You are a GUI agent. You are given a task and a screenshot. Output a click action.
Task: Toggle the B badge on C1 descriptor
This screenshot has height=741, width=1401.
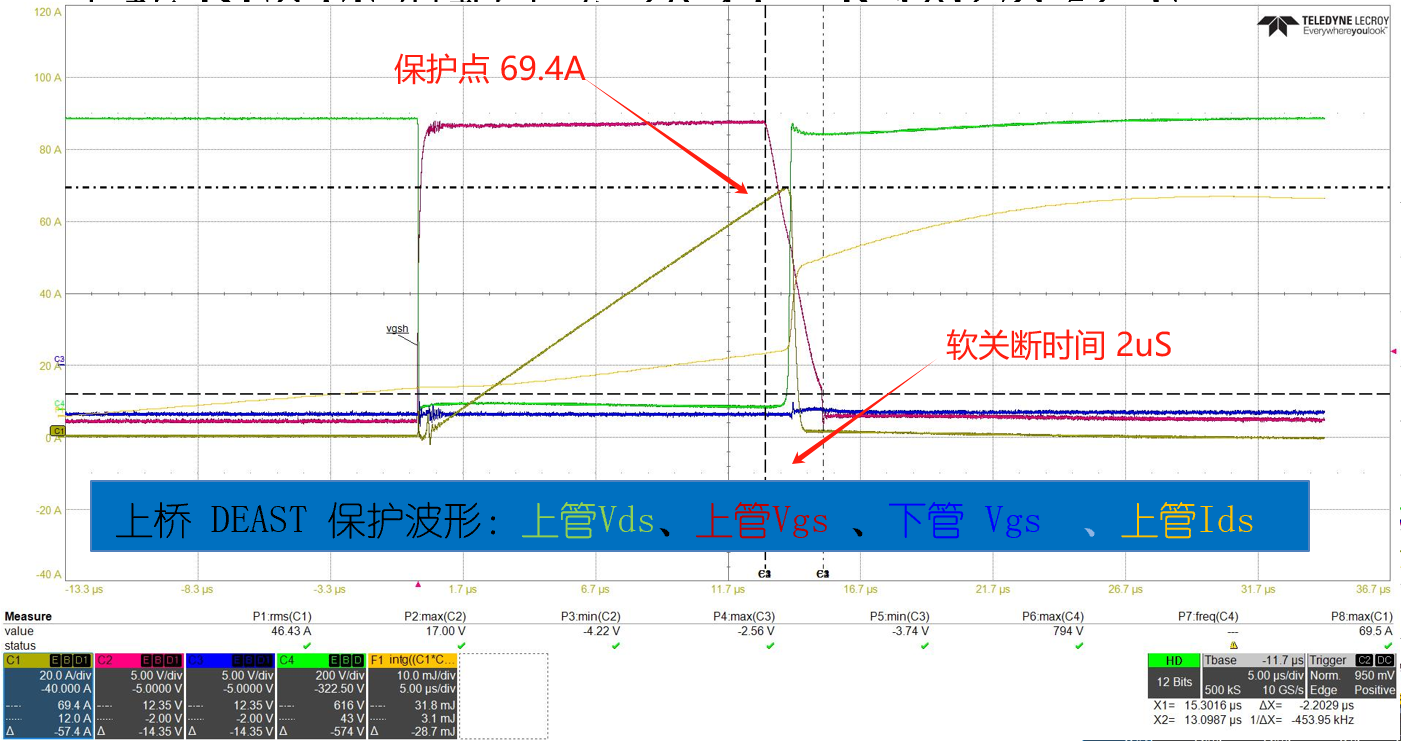click(66, 660)
